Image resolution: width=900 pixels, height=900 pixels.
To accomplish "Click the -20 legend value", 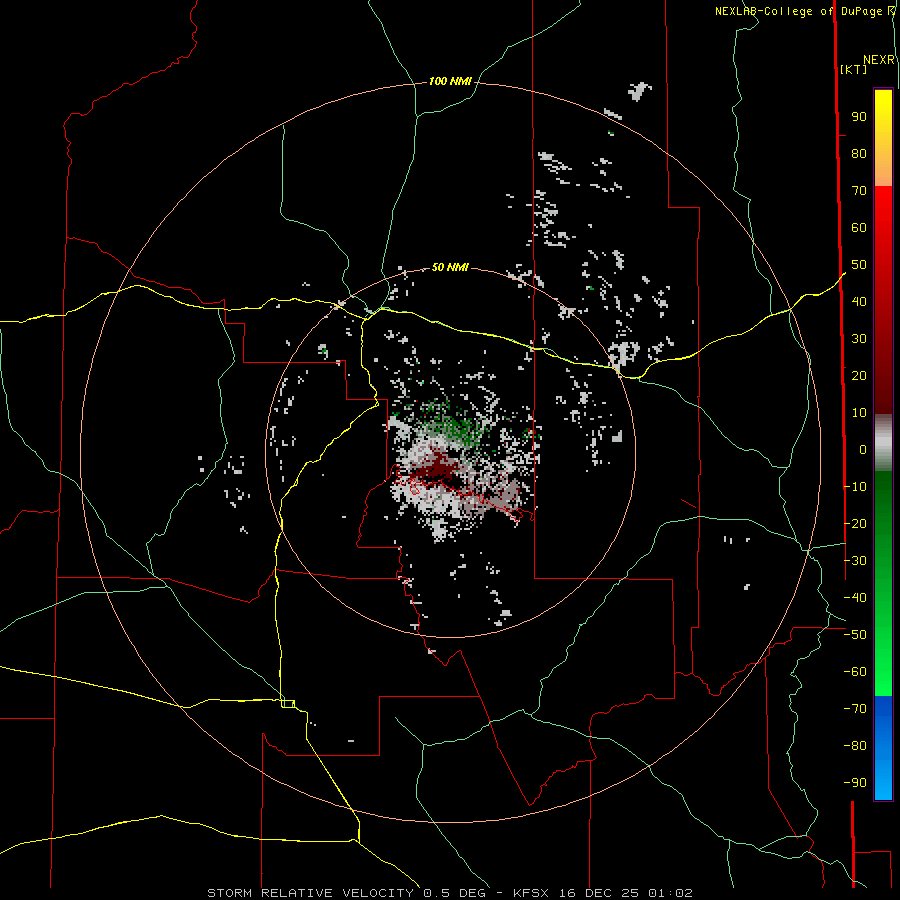I will tap(855, 524).
